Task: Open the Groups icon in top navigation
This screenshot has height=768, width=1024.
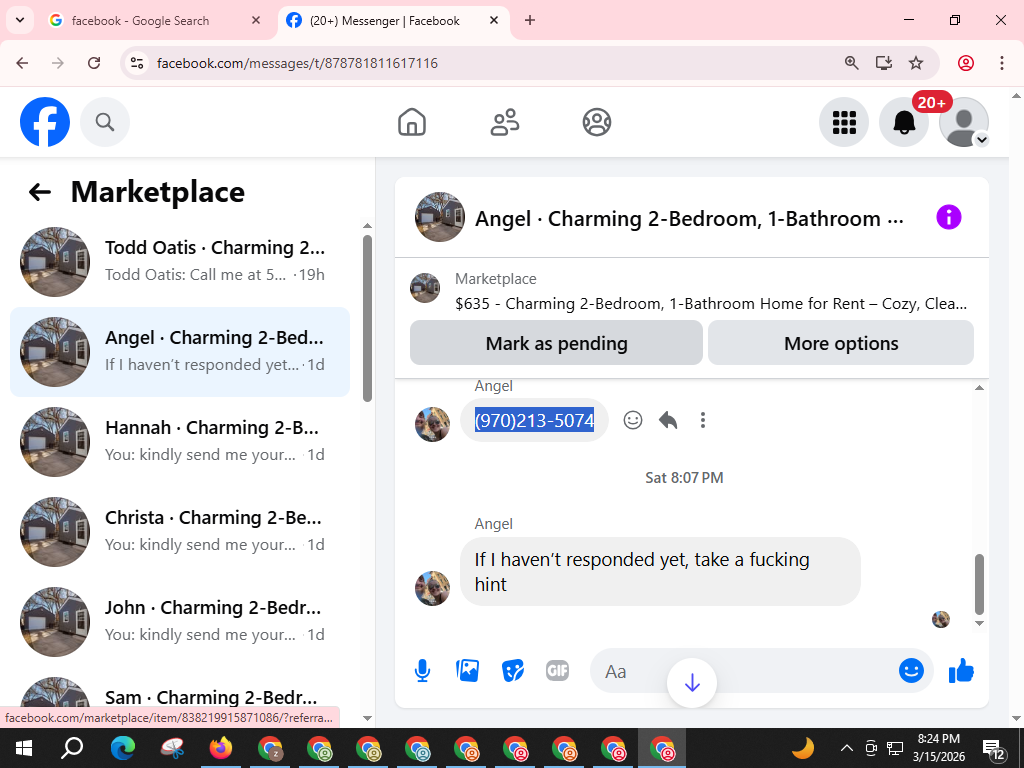Action: 597,122
